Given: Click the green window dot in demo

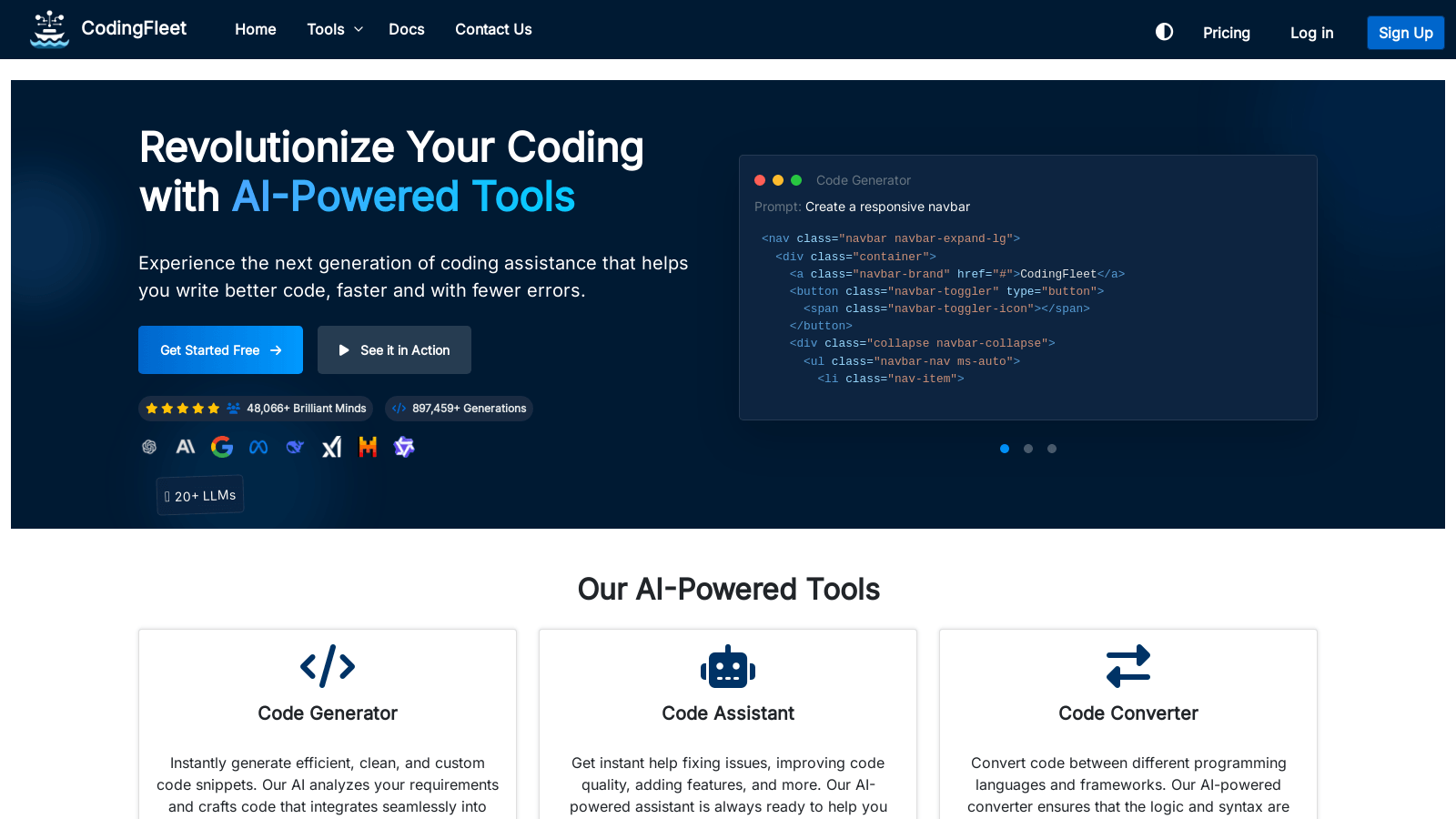Looking at the screenshot, I should click(x=796, y=180).
